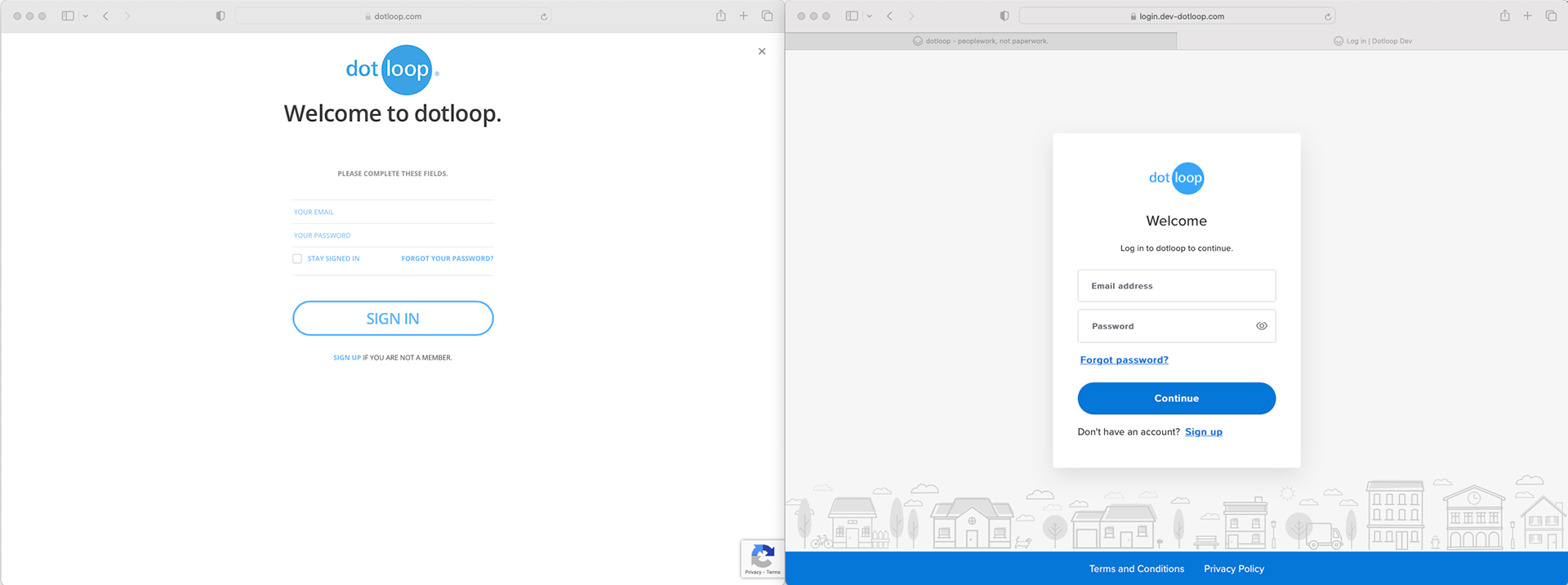Go forward in the right login window

point(911,16)
